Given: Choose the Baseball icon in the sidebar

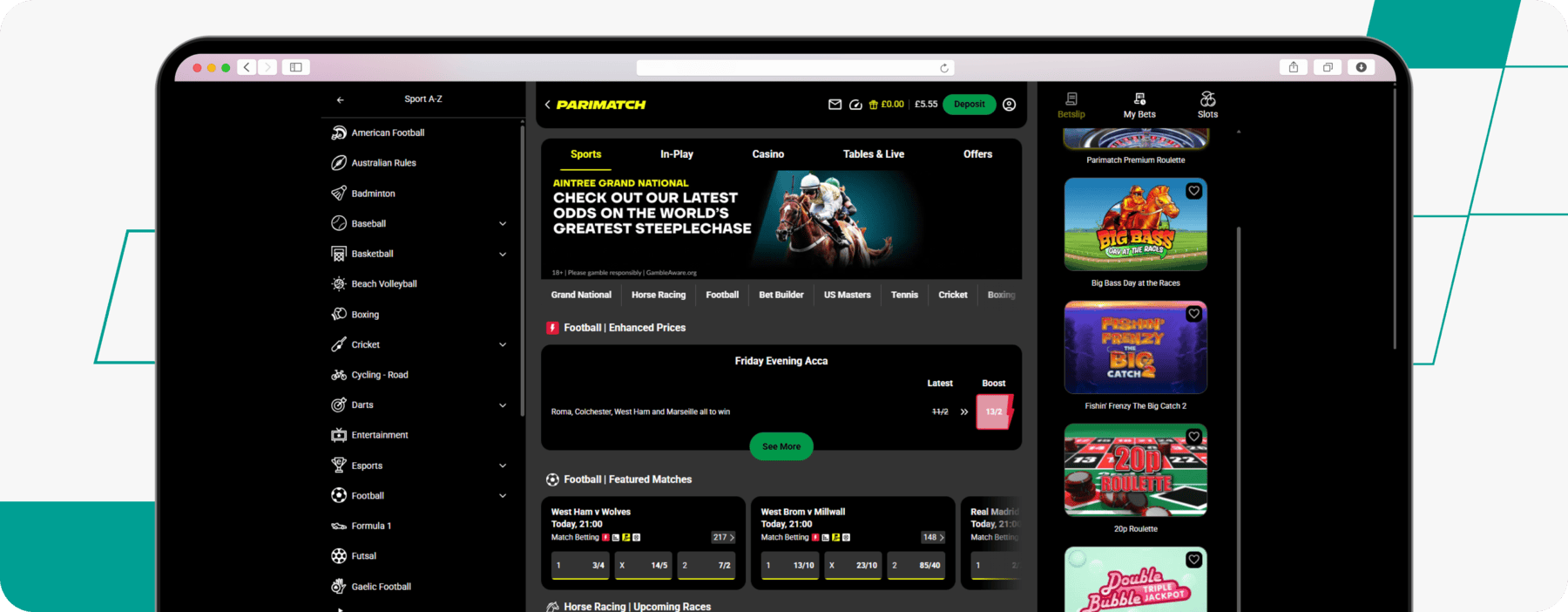Looking at the screenshot, I should click(x=339, y=223).
